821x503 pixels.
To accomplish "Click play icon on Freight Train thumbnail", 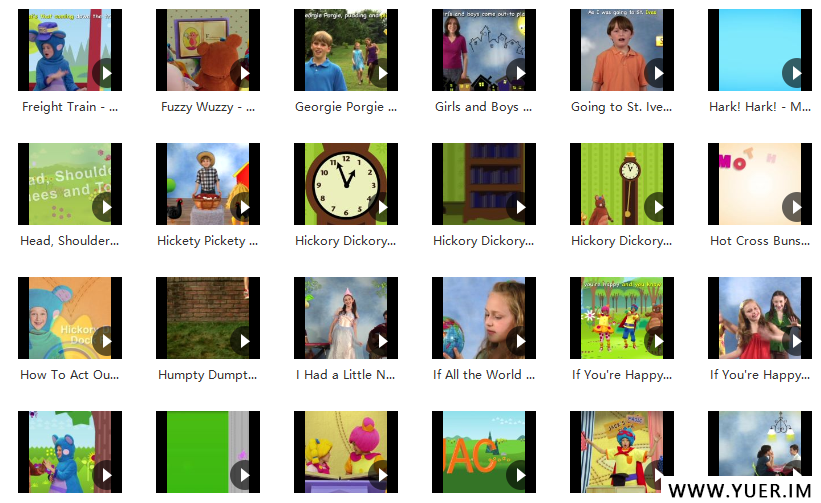I will click(x=105, y=73).
